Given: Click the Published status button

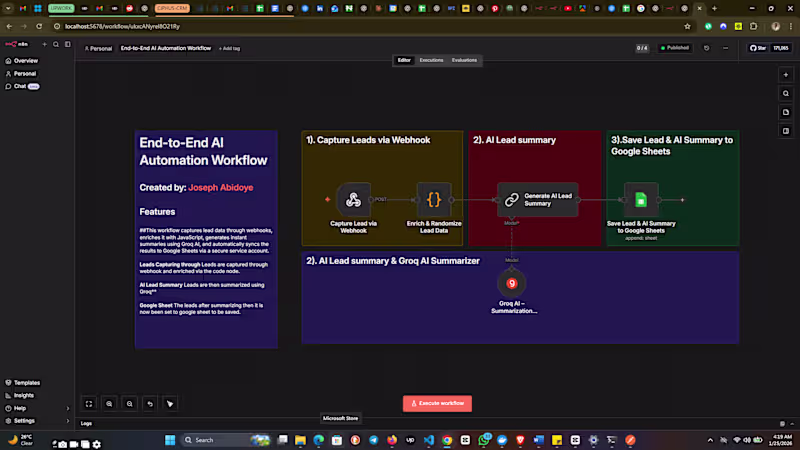Looking at the screenshot, I should [x=674, y=48].
